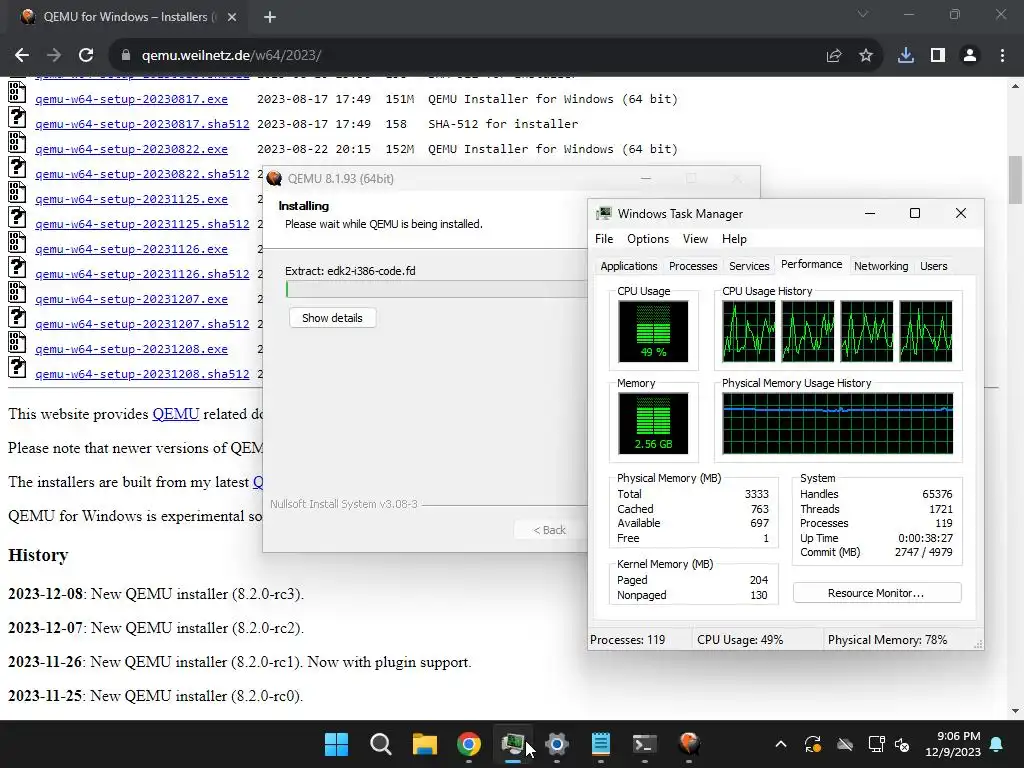Click 'Physical Memory: 78%' in status bar
This screenshot has height=768, width=1024.
point(888,640)
